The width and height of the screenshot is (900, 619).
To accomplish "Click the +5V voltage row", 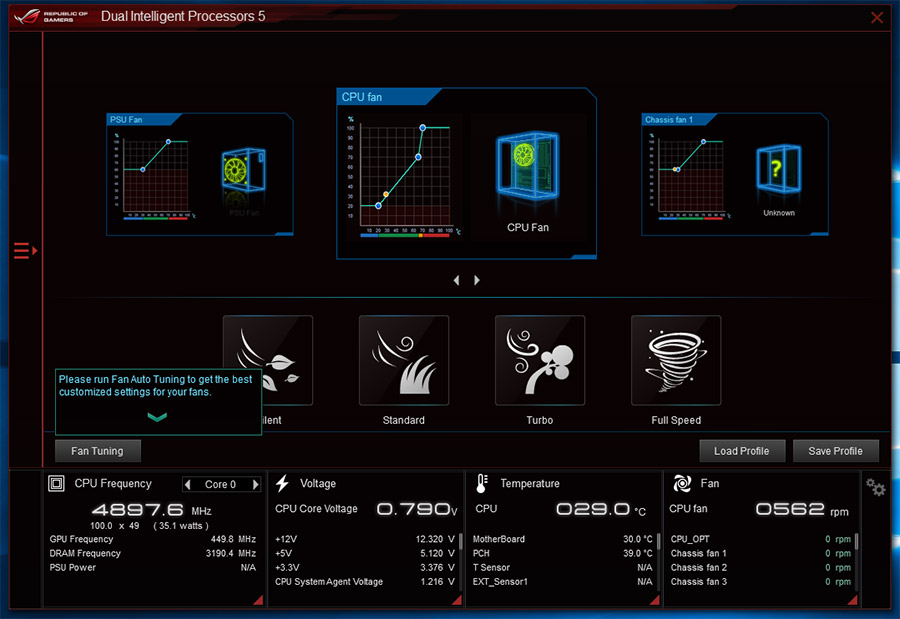I will [365, 554].
